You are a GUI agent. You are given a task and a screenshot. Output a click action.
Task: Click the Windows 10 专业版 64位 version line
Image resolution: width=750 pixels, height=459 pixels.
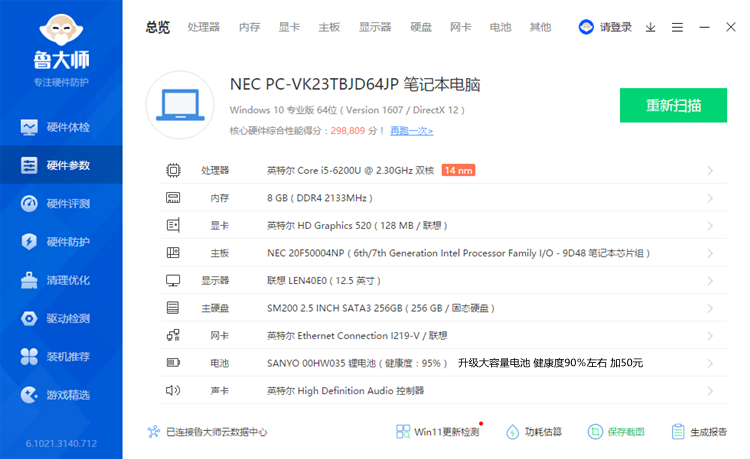pyautogui.click(x=347, y=110)
